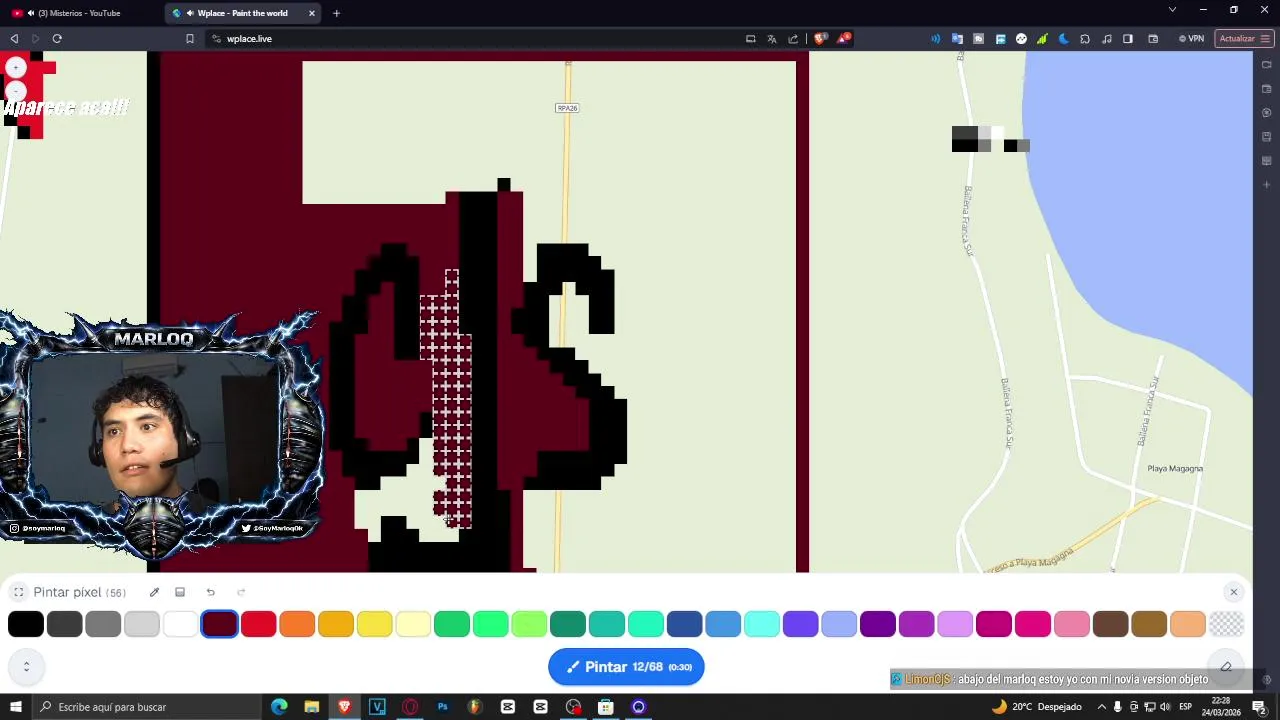Viewport: 1280px width, 720px height.
Task: Open the media control music note
Action: pyautogui.click(x=1106, y=39)
